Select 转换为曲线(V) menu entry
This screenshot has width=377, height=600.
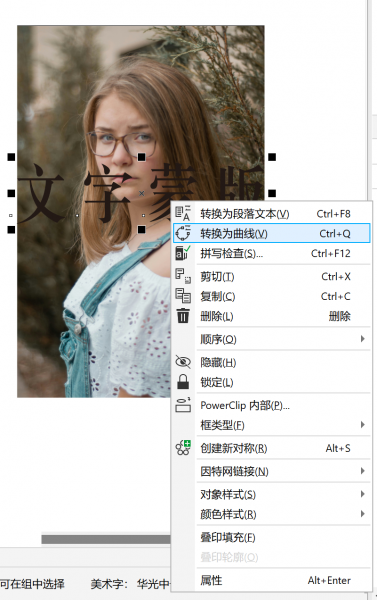click(x=272, y=233)
